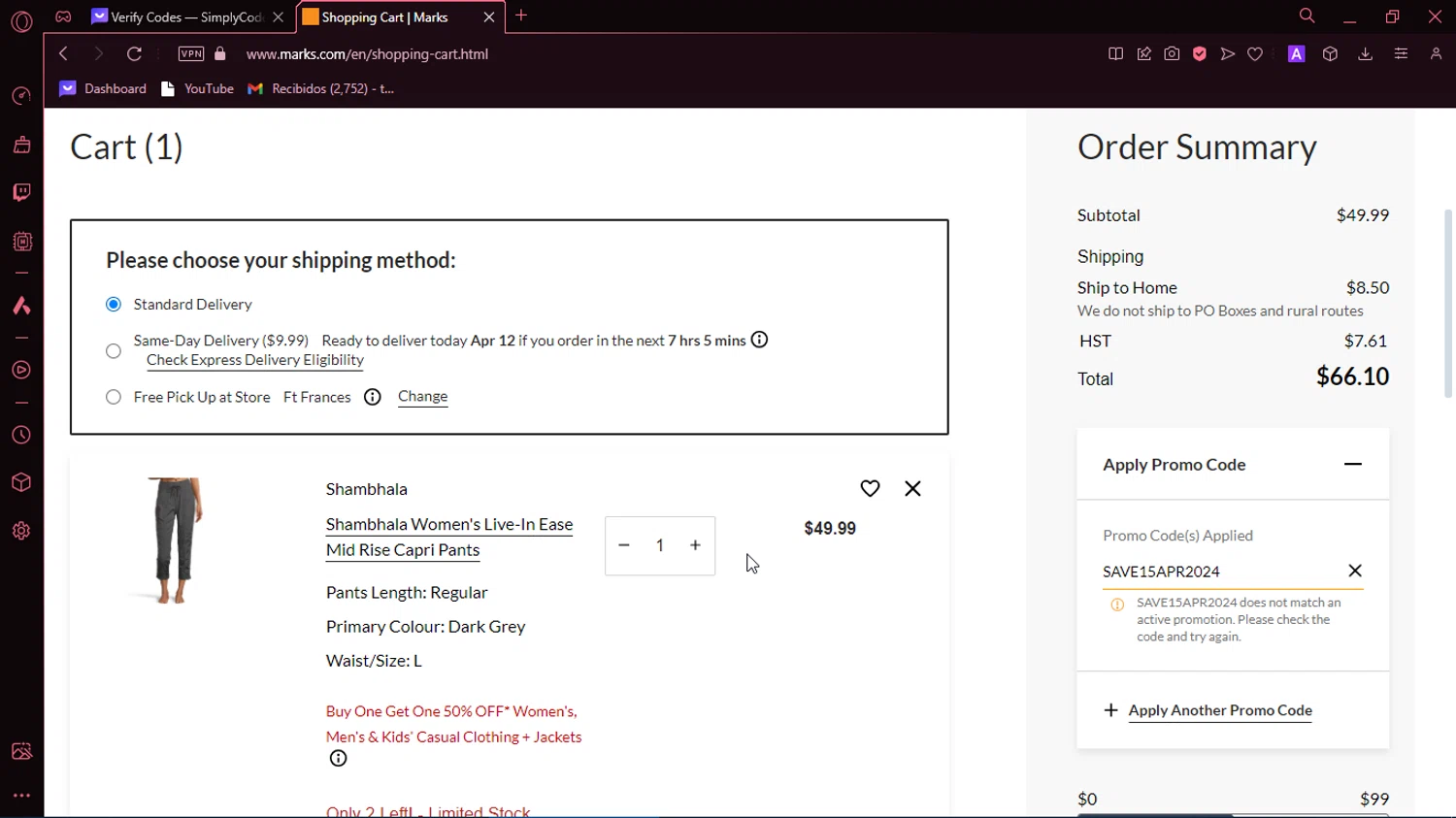Toggle the VPN badge in address bar
The width and height of the screenshot is (1456, 818).
click(191, 54)
